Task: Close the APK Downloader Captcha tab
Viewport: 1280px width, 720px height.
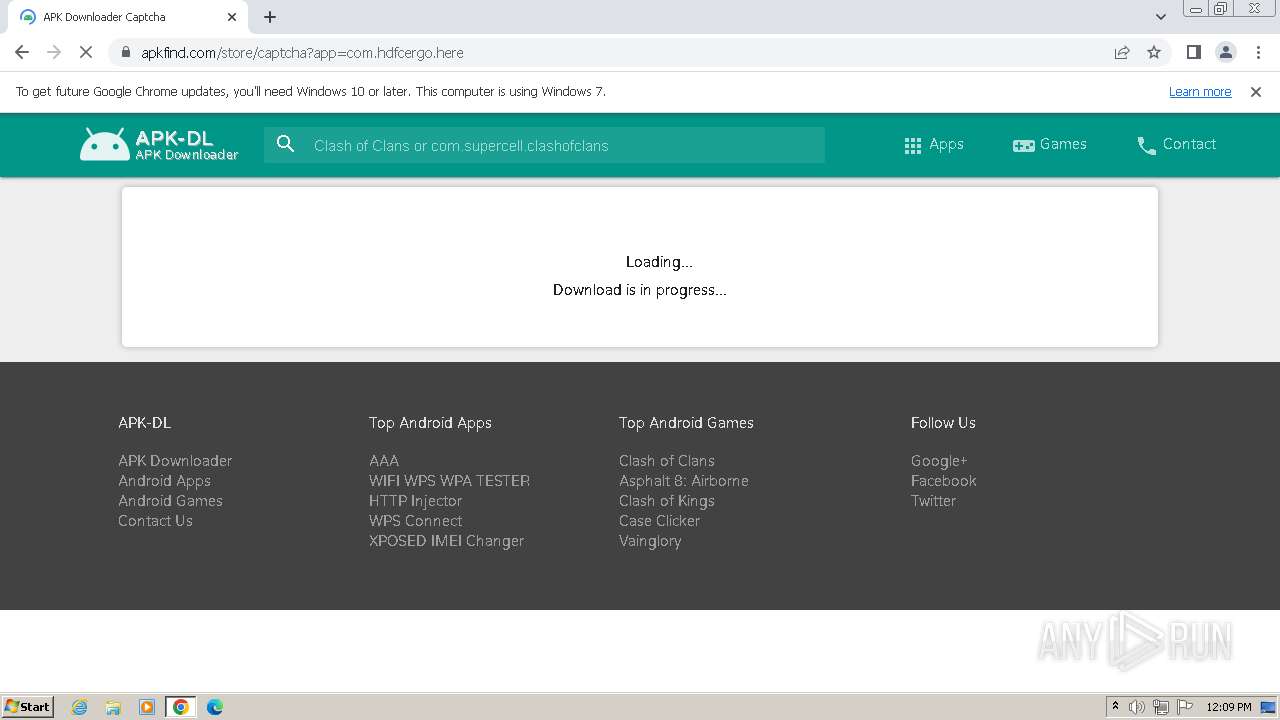Action: [x=232, y=17]
